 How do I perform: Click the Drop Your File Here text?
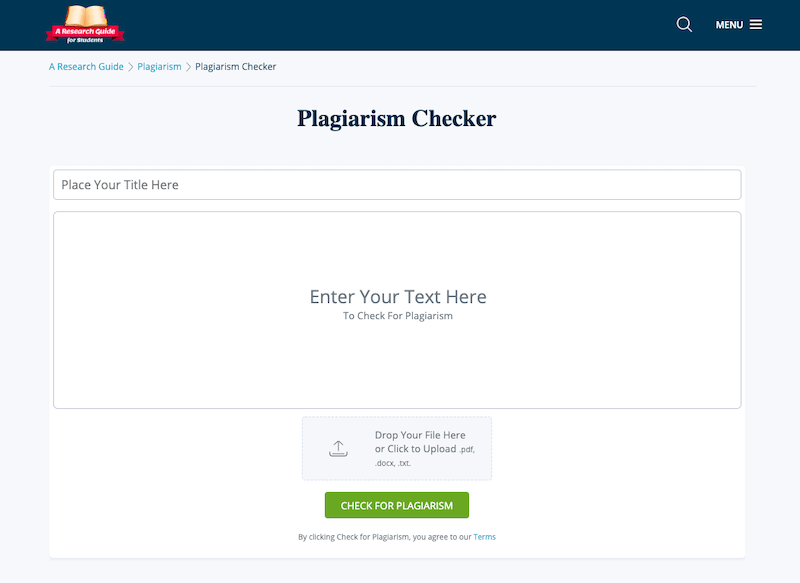pyautogui.click(x=420, y=435)
